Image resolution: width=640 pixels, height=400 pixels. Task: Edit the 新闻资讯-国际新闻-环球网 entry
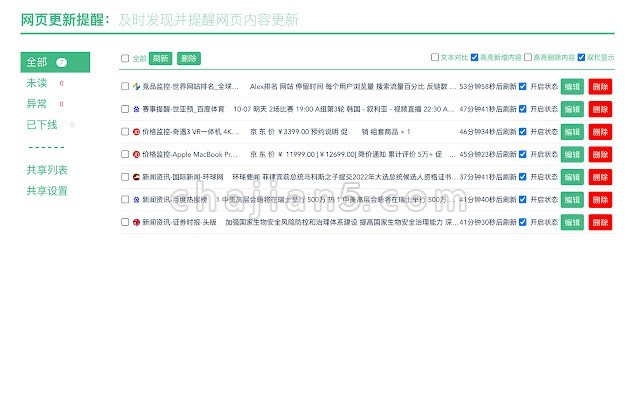(572, 177)
